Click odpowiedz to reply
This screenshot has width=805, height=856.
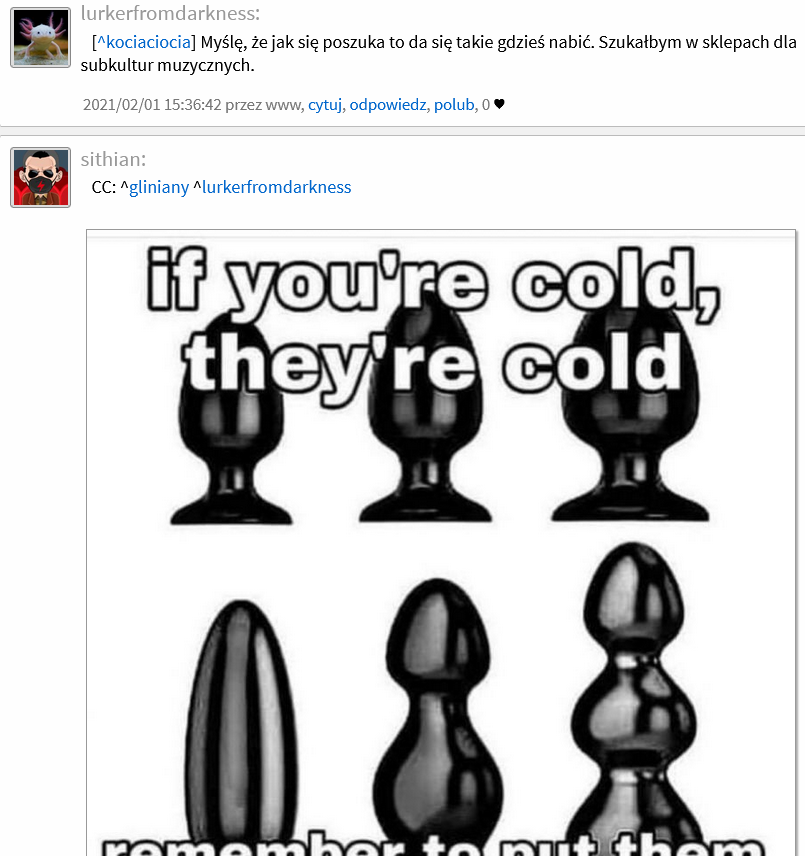(x=387, y=104)
